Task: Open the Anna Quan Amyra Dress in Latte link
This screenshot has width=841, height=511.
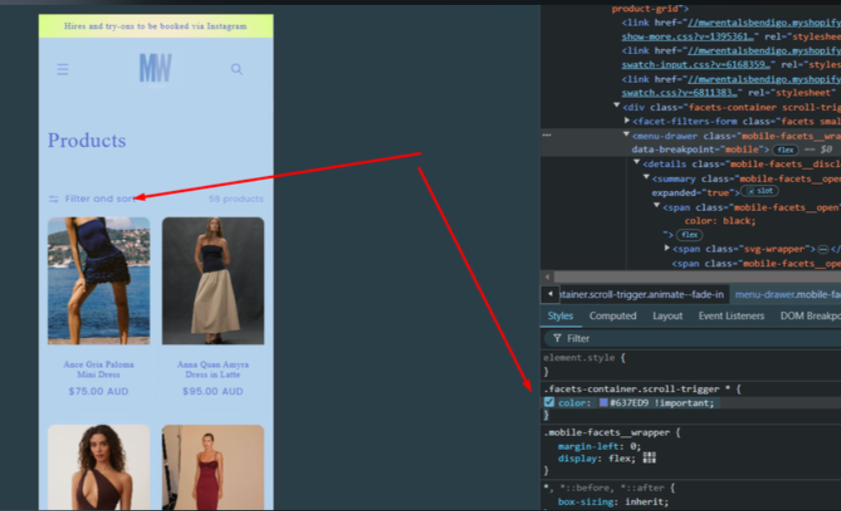Action: click(x=213, y=369)
